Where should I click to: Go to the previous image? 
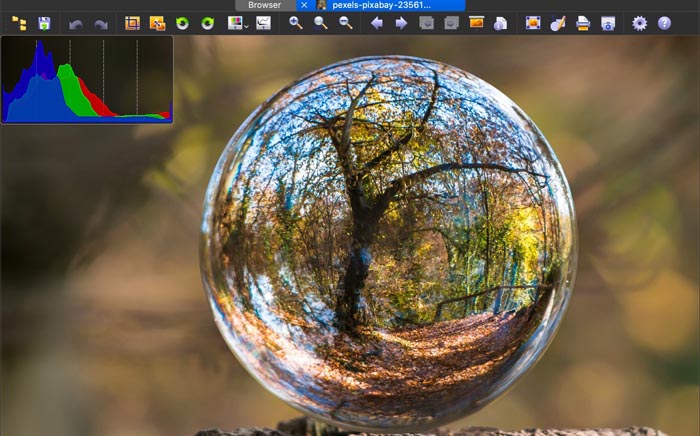(377, 23)
